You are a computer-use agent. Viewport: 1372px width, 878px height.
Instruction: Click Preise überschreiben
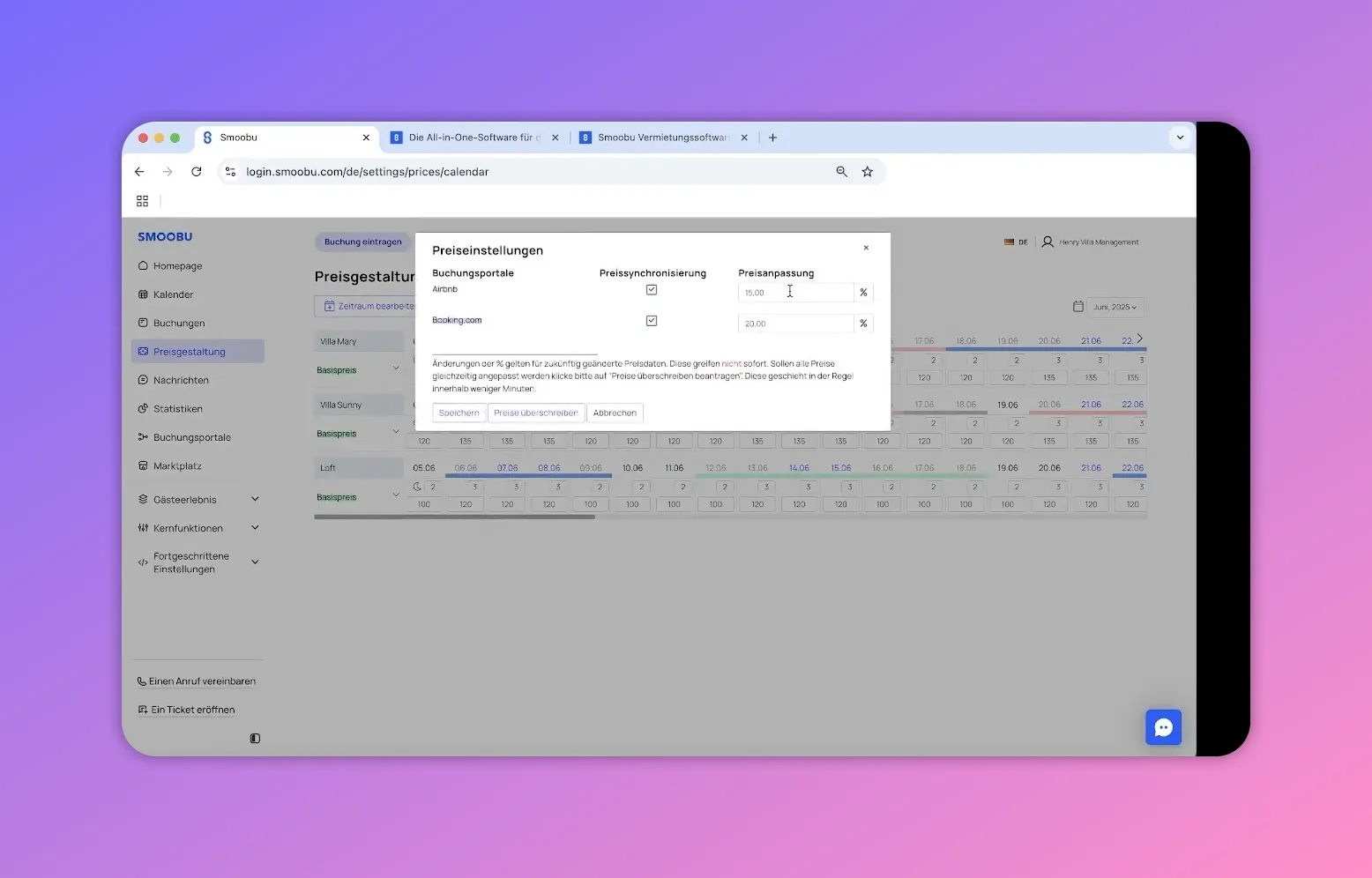(x=535, y=413)
